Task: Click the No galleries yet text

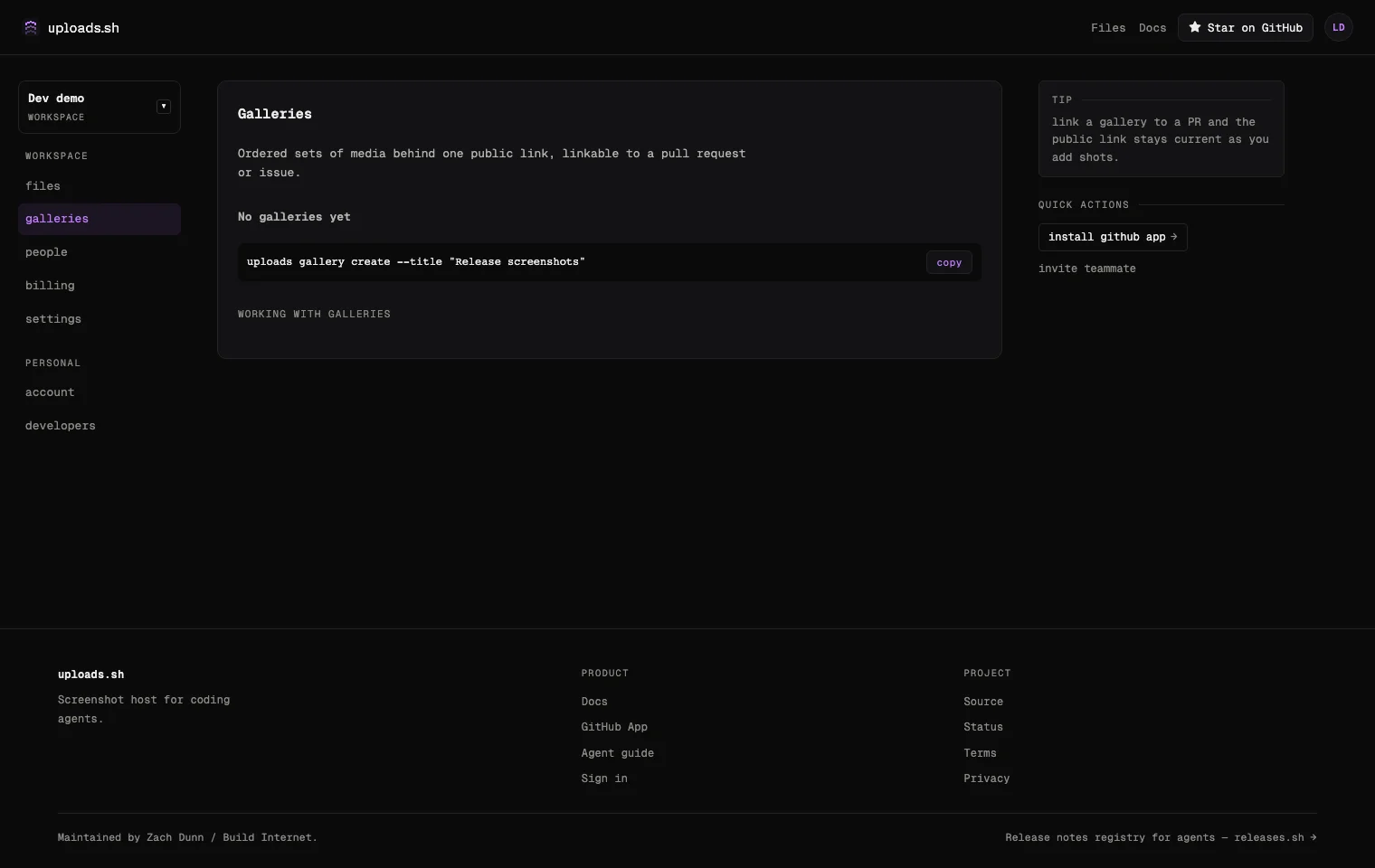Action: pos(294,217)
